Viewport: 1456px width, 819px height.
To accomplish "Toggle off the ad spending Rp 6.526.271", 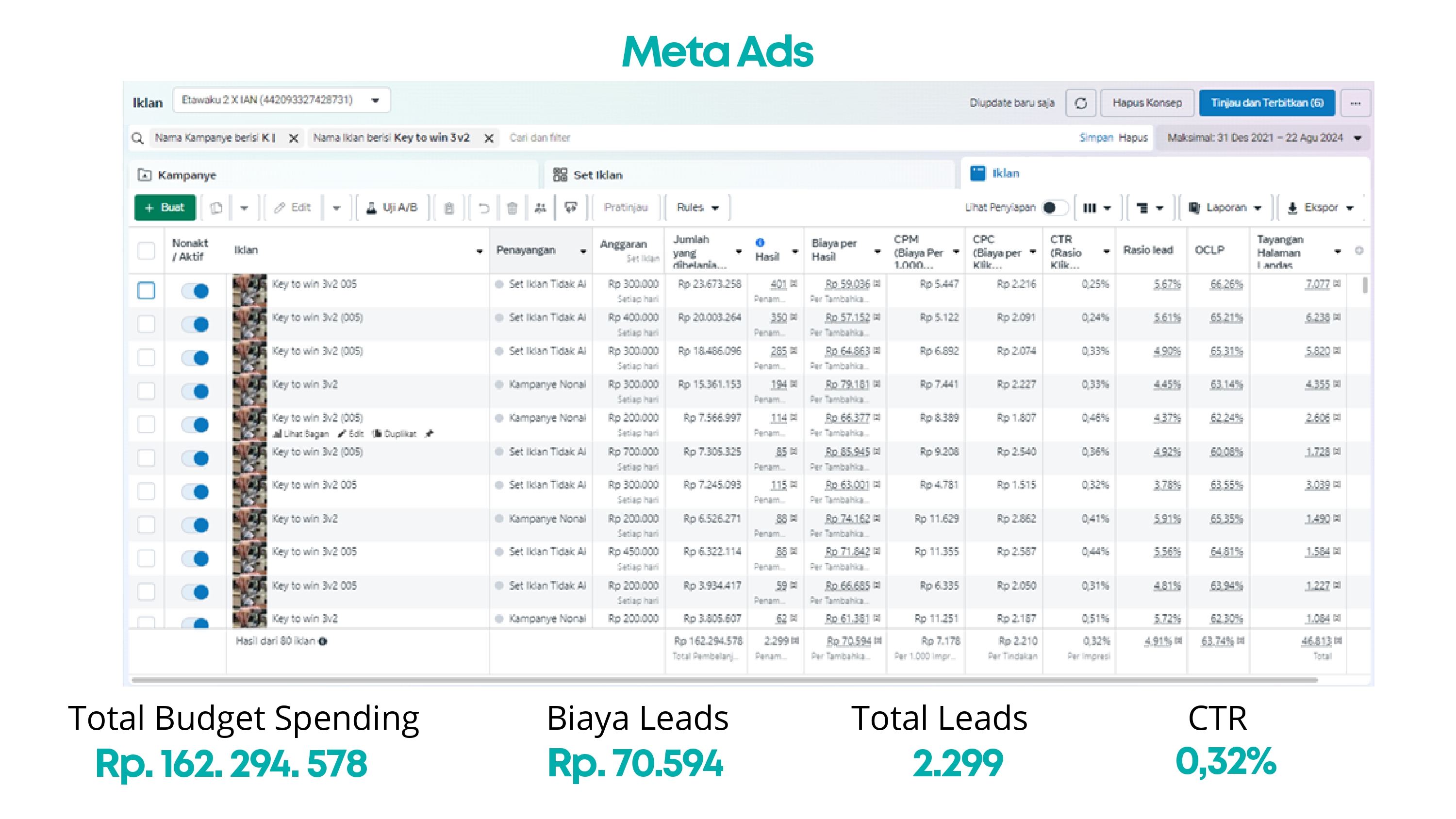I will click(x=195, y=525).
